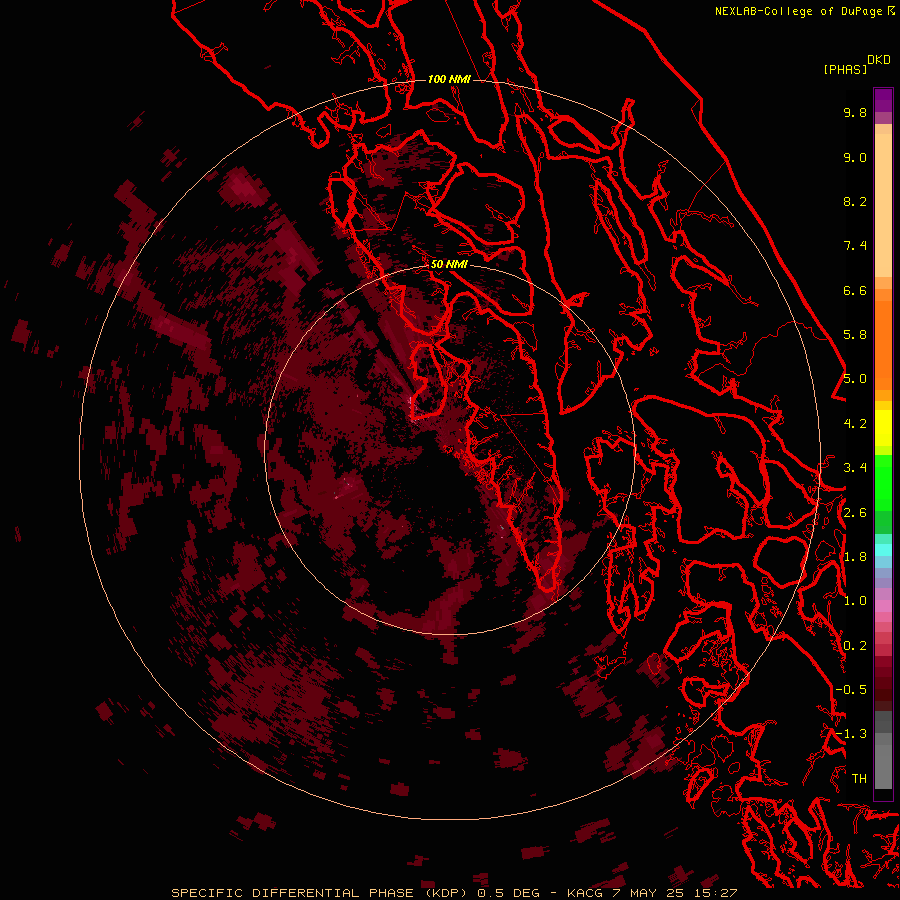Click the 1.8 legend value
This screenshot has width=900, height=900.
[855, 557]
